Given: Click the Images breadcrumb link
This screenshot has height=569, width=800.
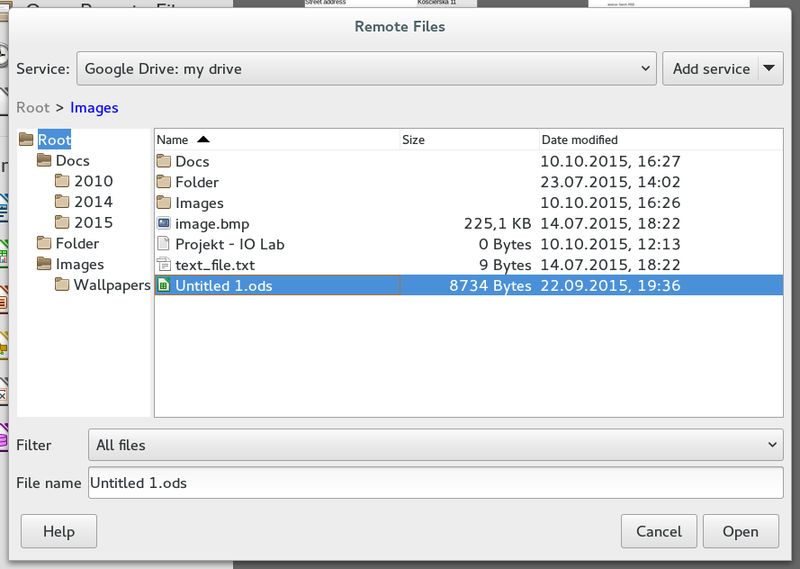Looking at the screenshot, I should pyautogui.click(x=94, y=108).
